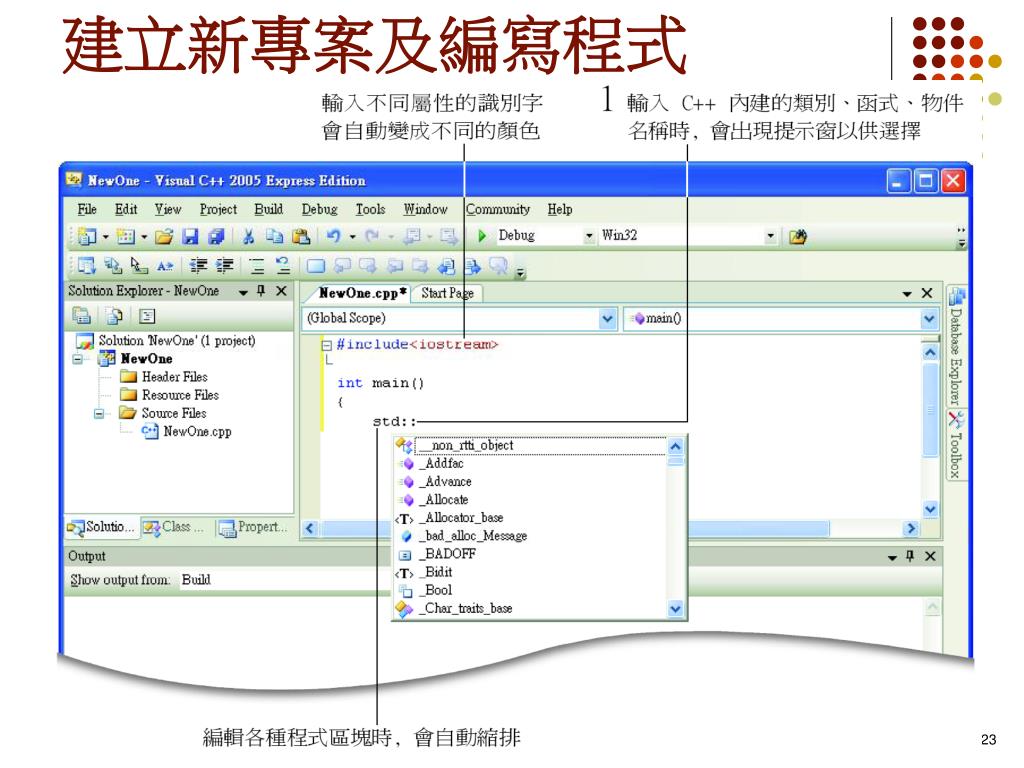Click the Display Word Completion A icon
The height and width of the screenshot is (768, 1024).
pos(165,266)
